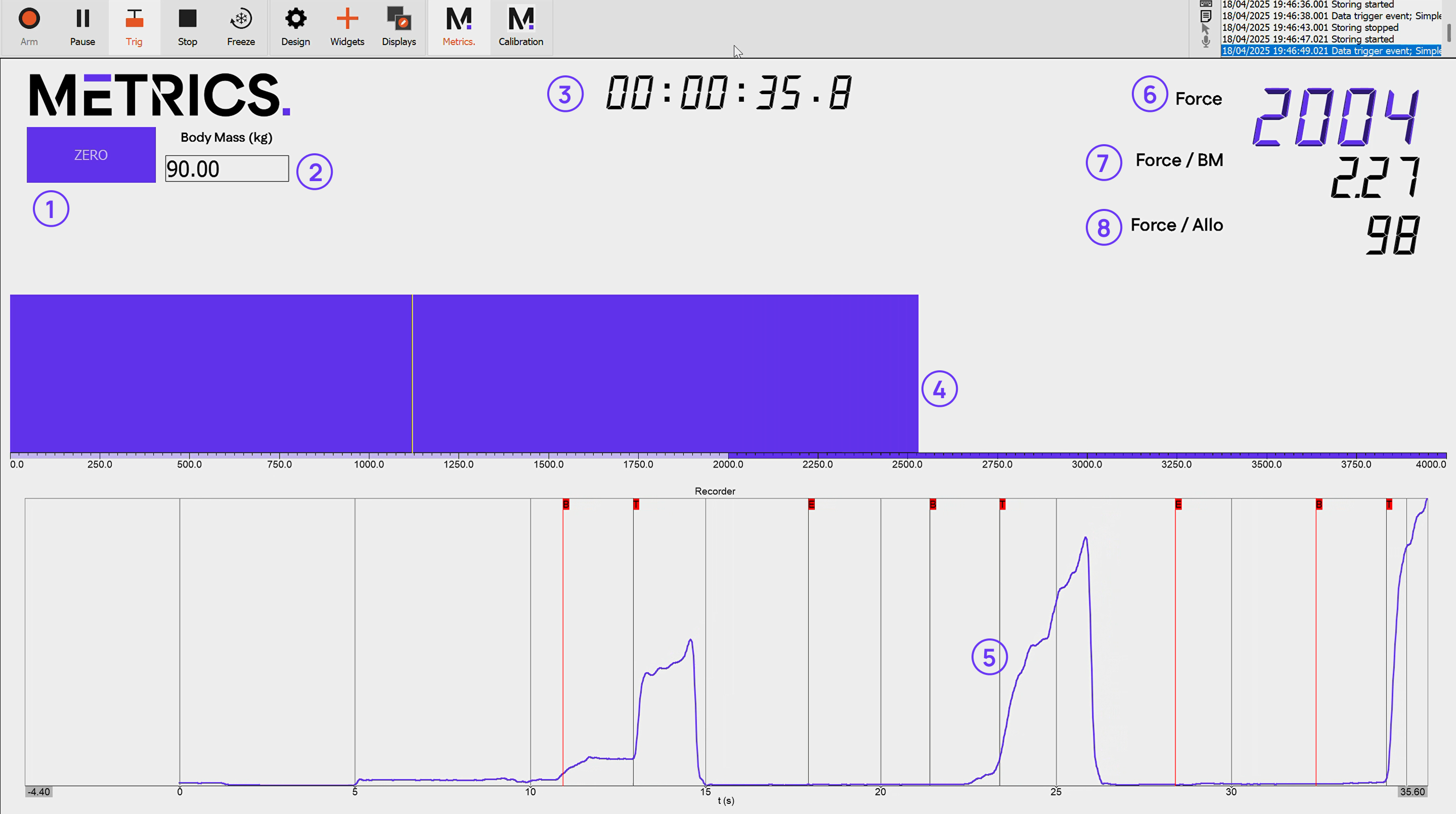The width and height of the screenshot is (1456, 814).
Task: Pause the acquisition
Action: pyautogui.click(x=82, y=27)
